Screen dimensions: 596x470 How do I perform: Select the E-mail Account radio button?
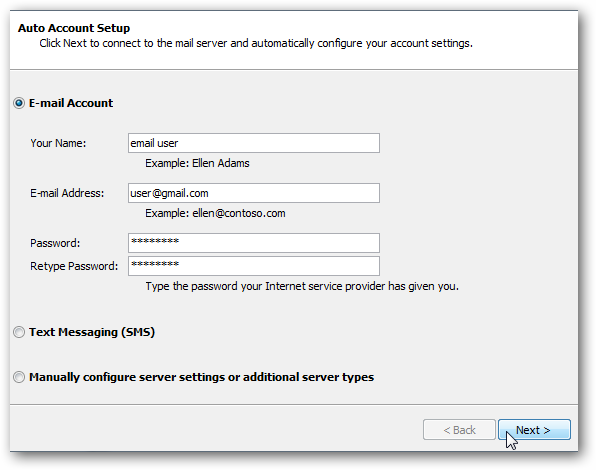(19, 103)
